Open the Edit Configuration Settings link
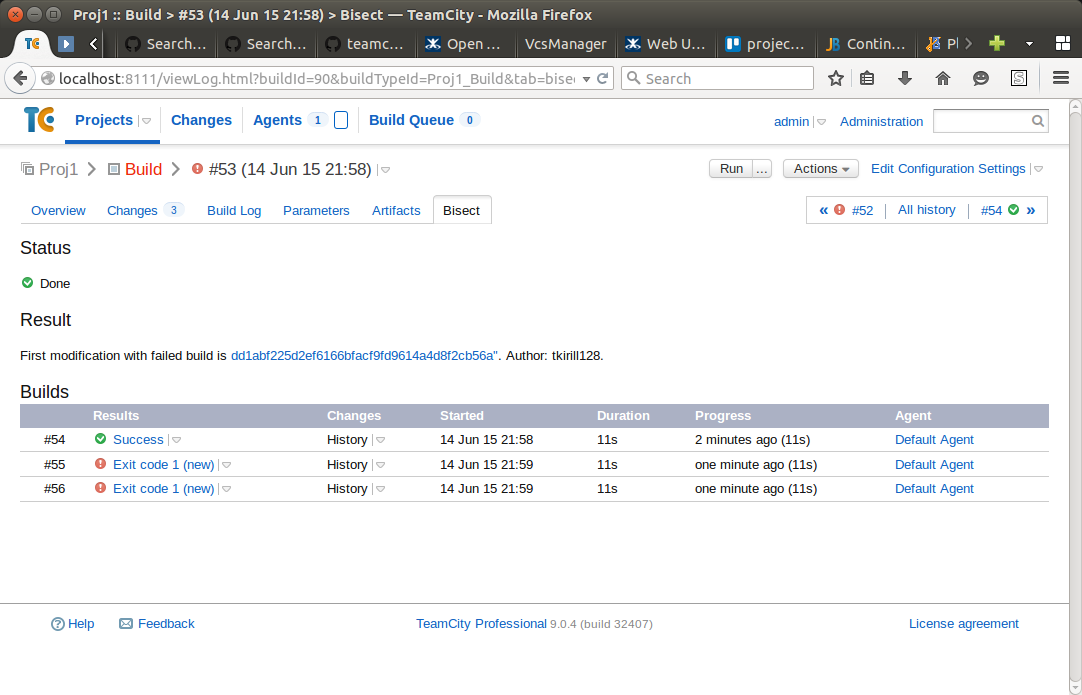This screenshot has width=1082, height=695. click(x=948, y=168)
